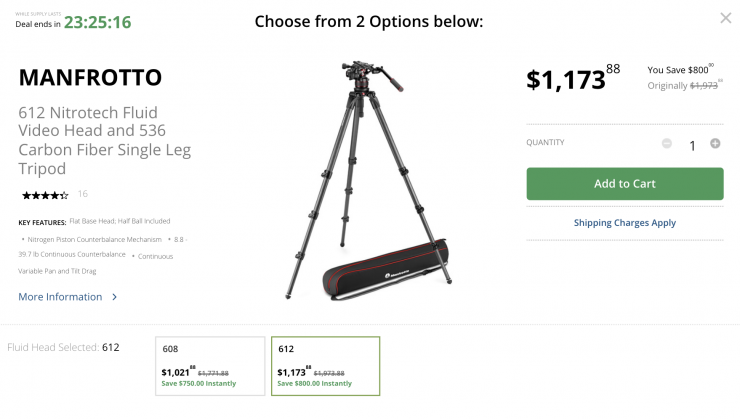Click the 612 Nitrotech product title
This screenshot has width=740, height=419.
(105, 140)
